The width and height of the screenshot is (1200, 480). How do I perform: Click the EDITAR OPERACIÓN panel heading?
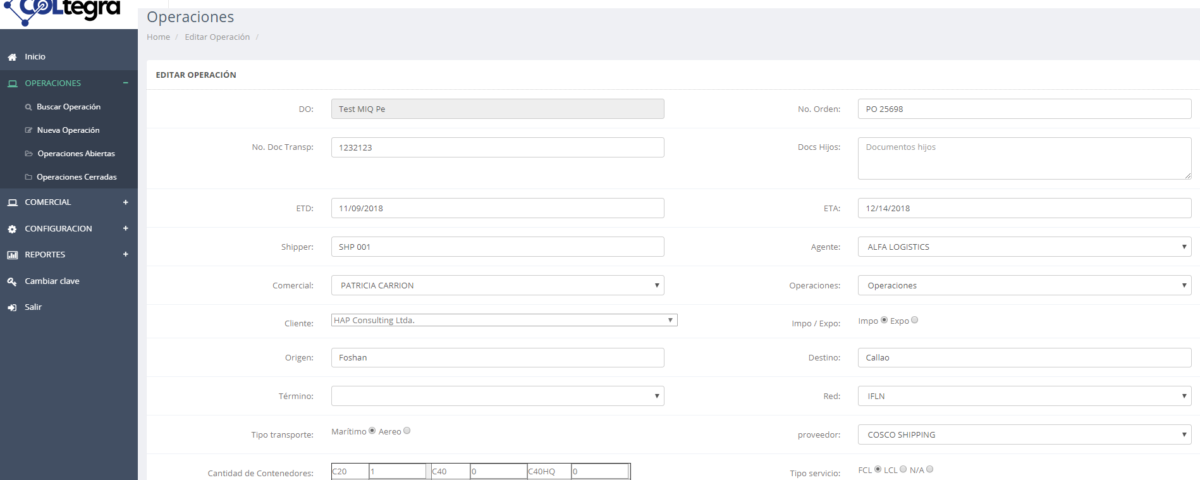[x=196, y=75]
